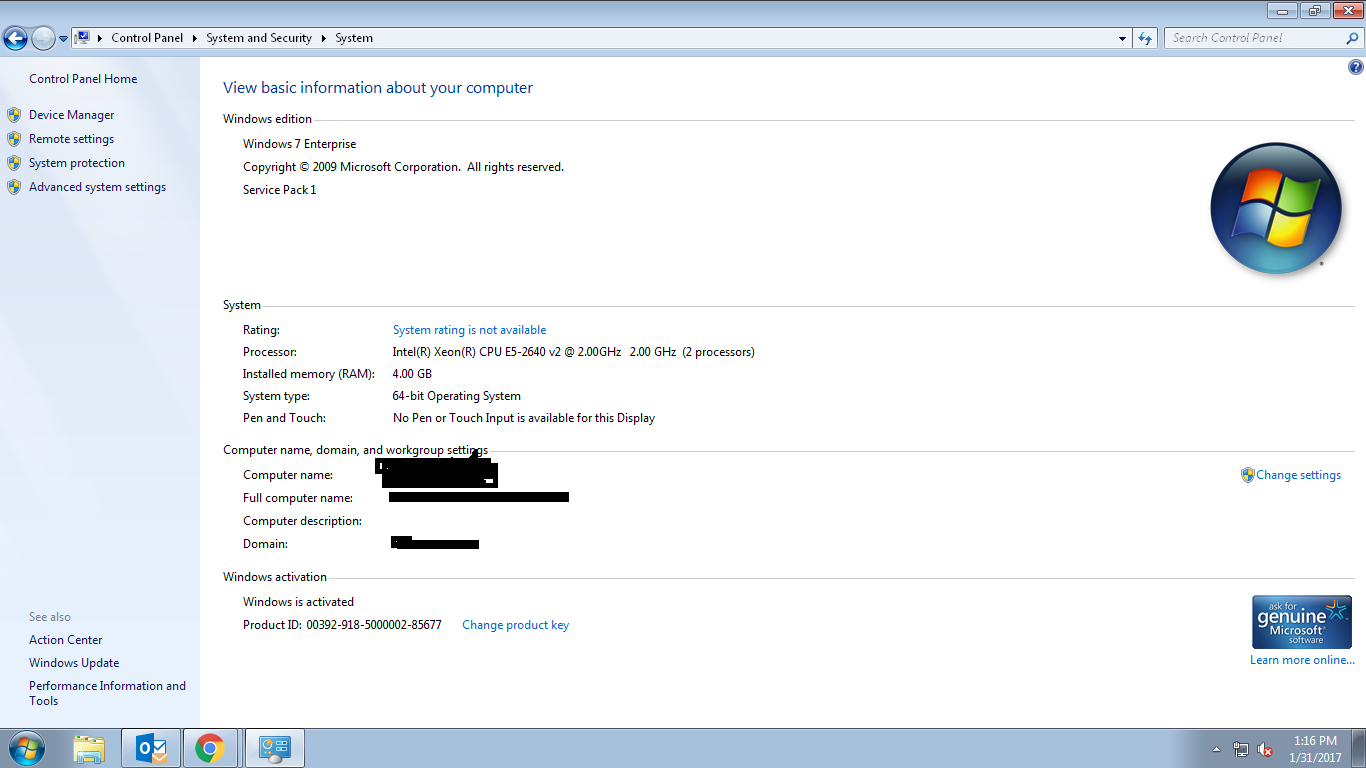The width and height of the screenshot is (1366, 768).
Task: Click the Help question mark icon
Action: point(1356,68)
